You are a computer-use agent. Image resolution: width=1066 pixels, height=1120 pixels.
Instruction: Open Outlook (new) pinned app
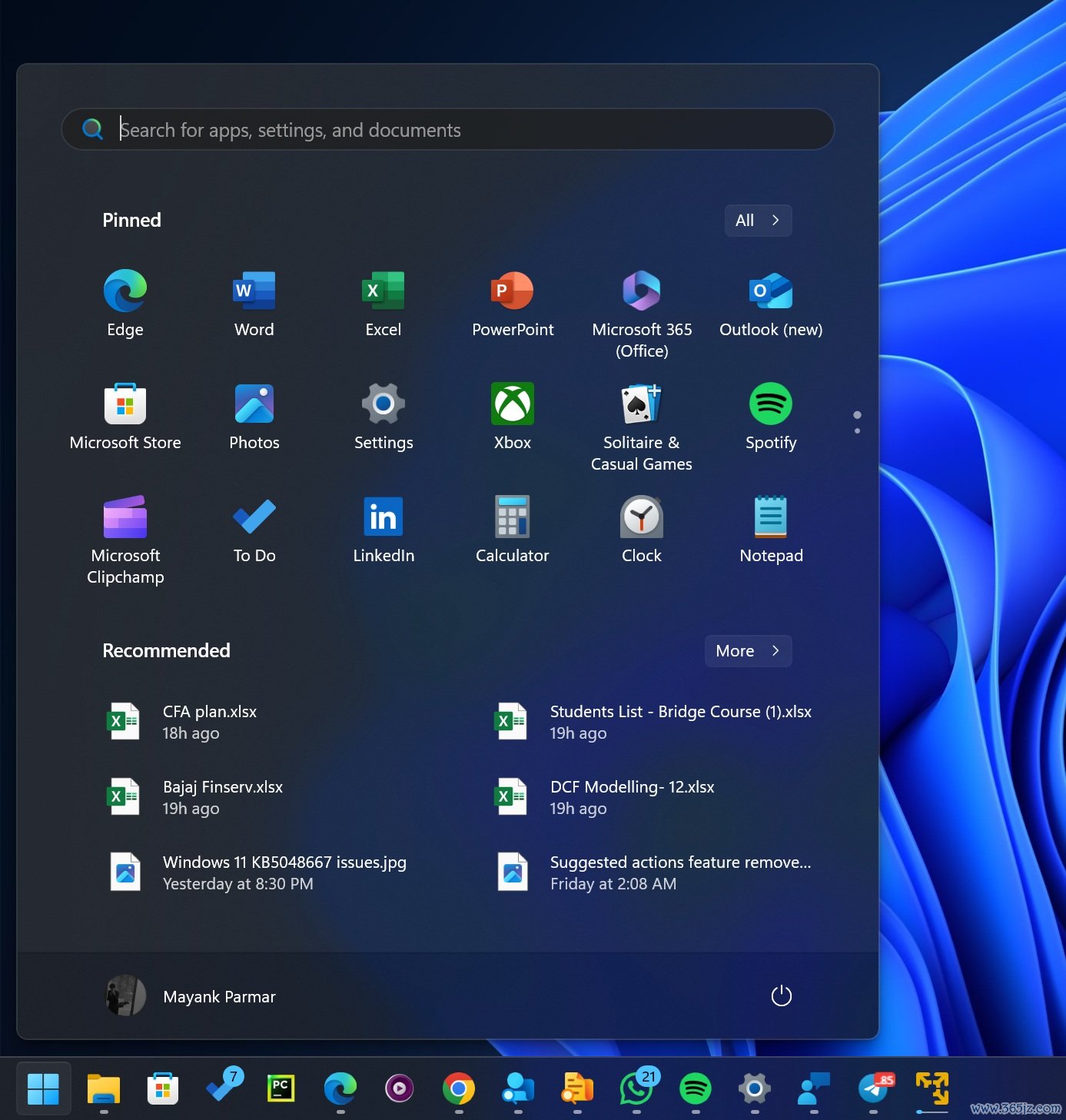(771, 303)
